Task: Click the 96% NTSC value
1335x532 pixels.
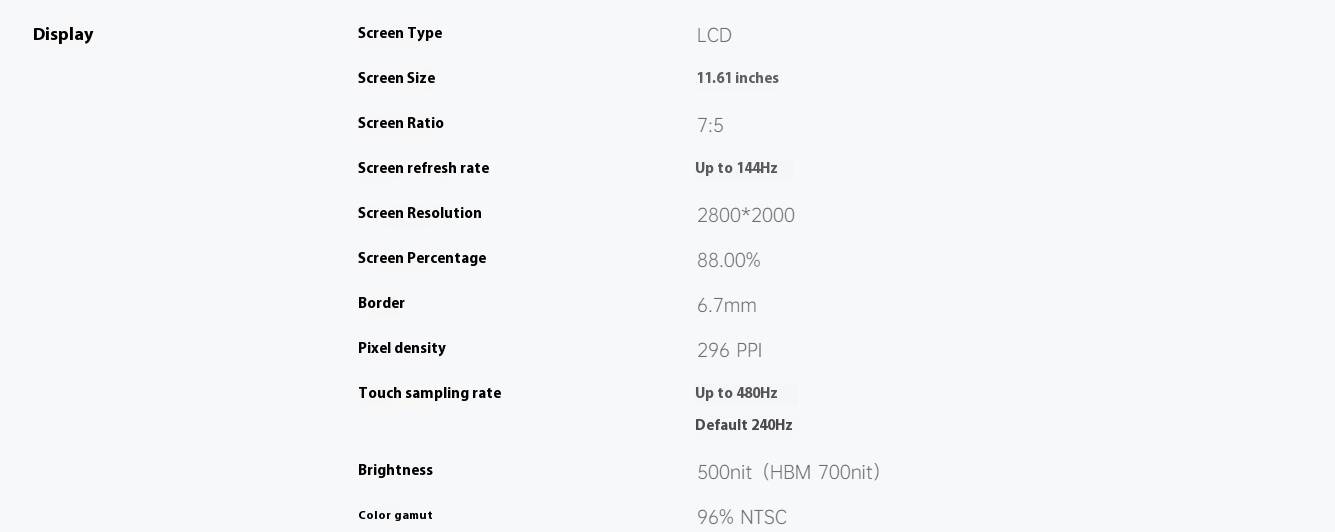Action: point(741,518)
